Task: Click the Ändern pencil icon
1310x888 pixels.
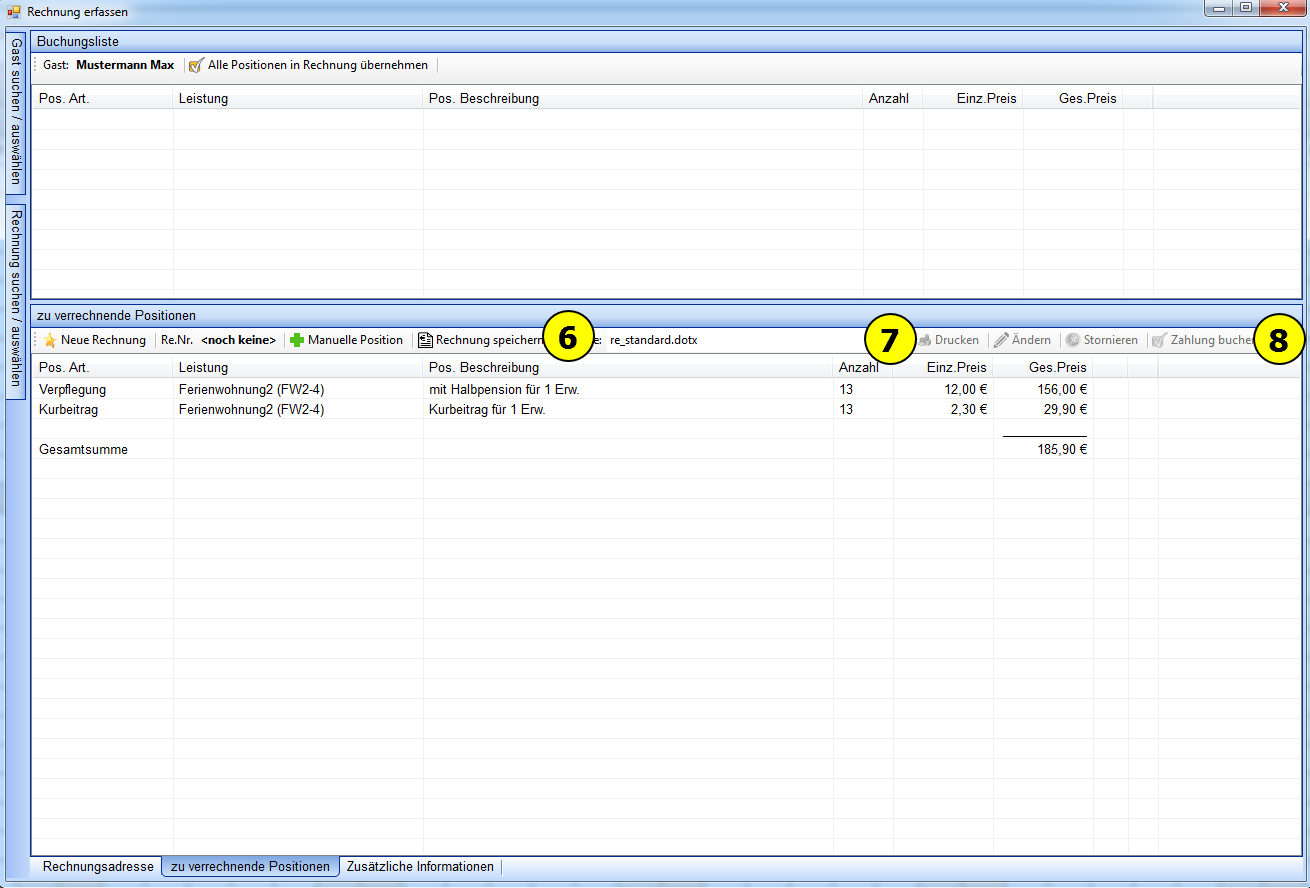Action: [x=1001, y=340]
